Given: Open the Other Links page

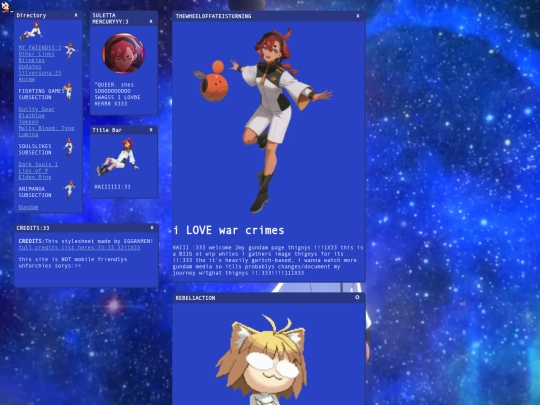Looking at the screenshot, I should [37, 54].
